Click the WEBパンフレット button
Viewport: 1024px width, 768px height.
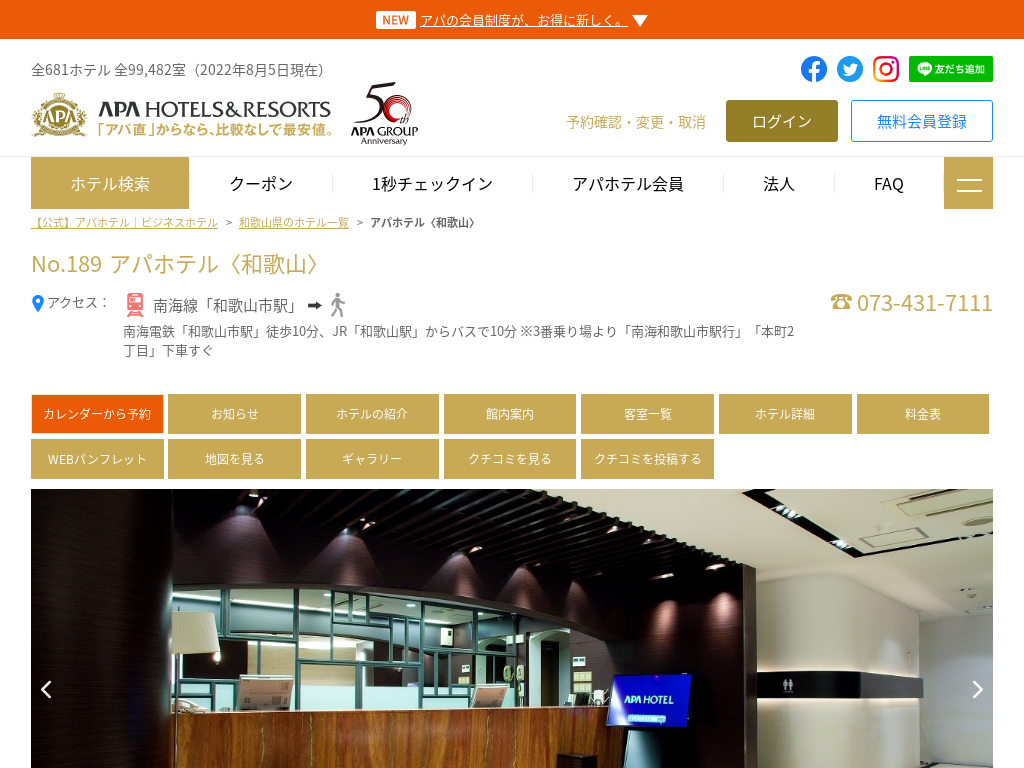tap(97, 459)
